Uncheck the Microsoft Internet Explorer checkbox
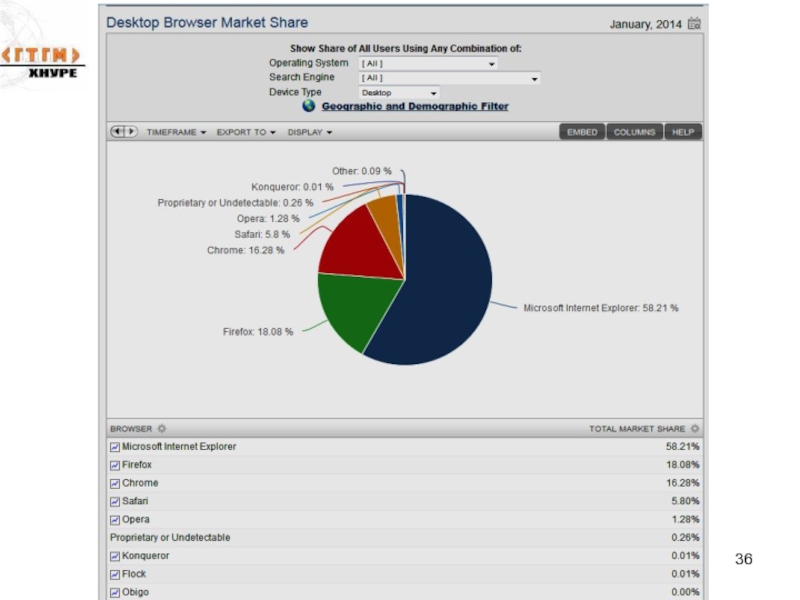Viewport: 800px width, 600px height. (x=115, y=447)
